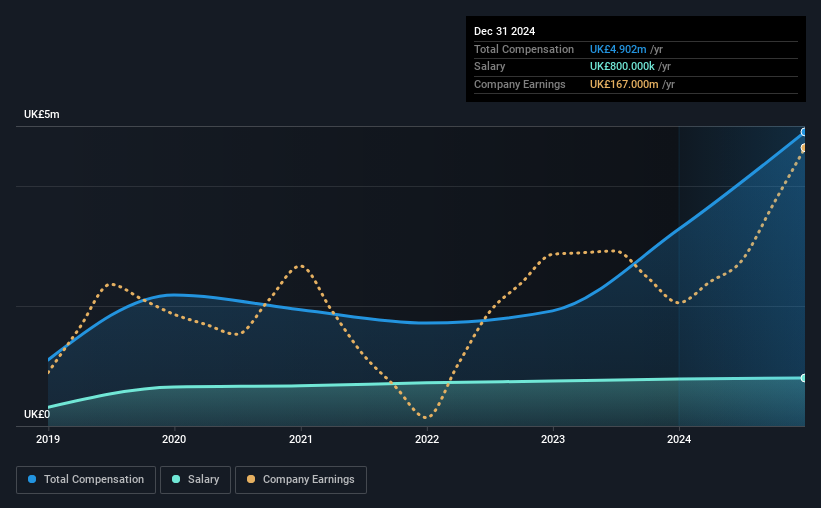Click the UK£167.000m company earnings value
This screenshot has height=508, width=821.
click(624, 84)
